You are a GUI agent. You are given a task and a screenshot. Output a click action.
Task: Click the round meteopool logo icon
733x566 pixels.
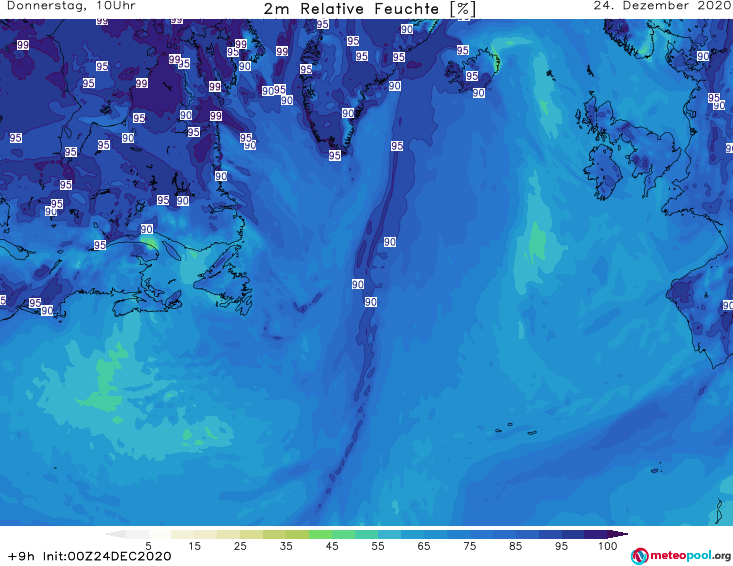click(640, 556)
